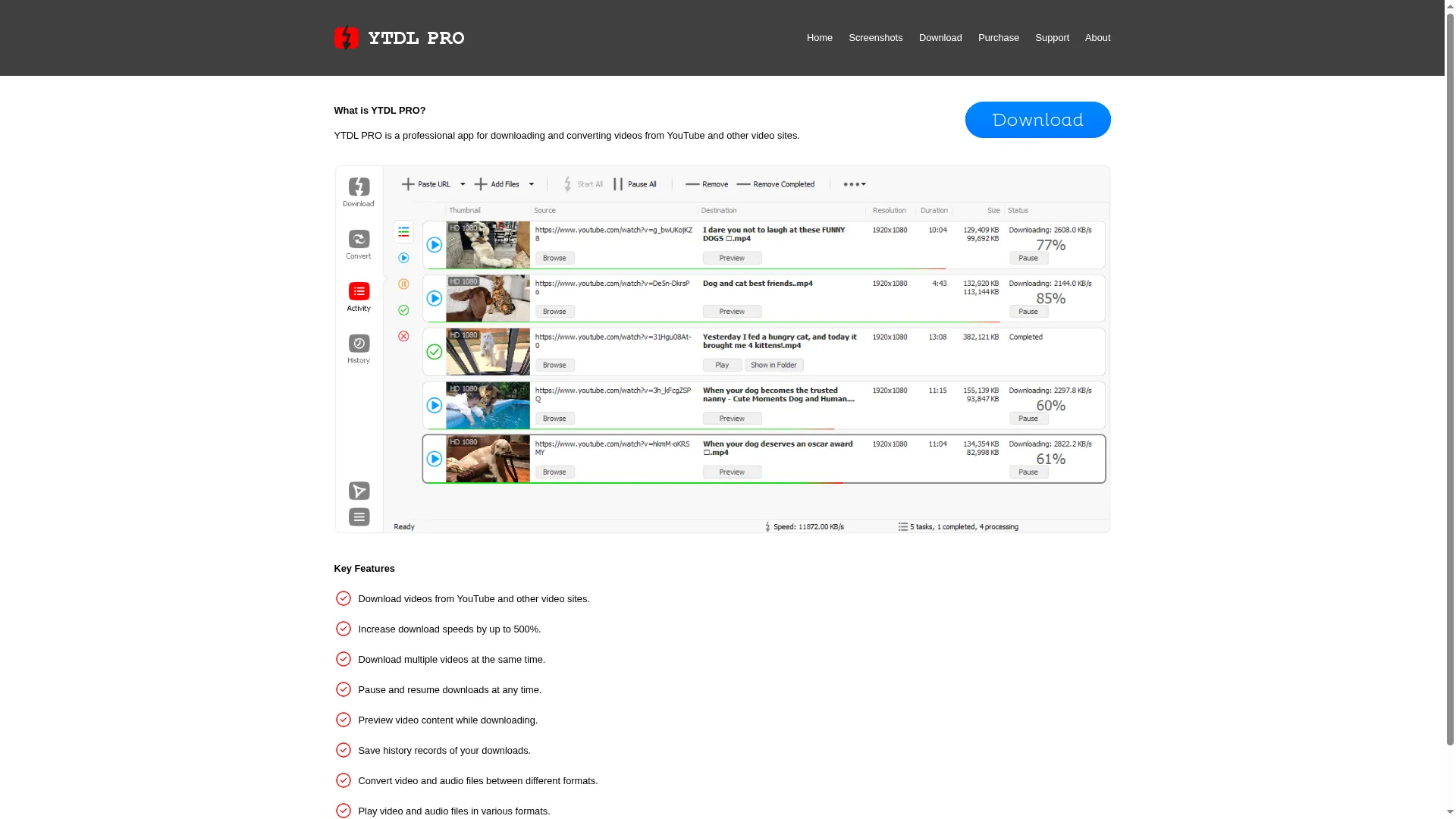The width and height of the screenshot is (1456, 819).
Task: Toggle the show-all-tasks list filter
Action: [x=403, y=232]
